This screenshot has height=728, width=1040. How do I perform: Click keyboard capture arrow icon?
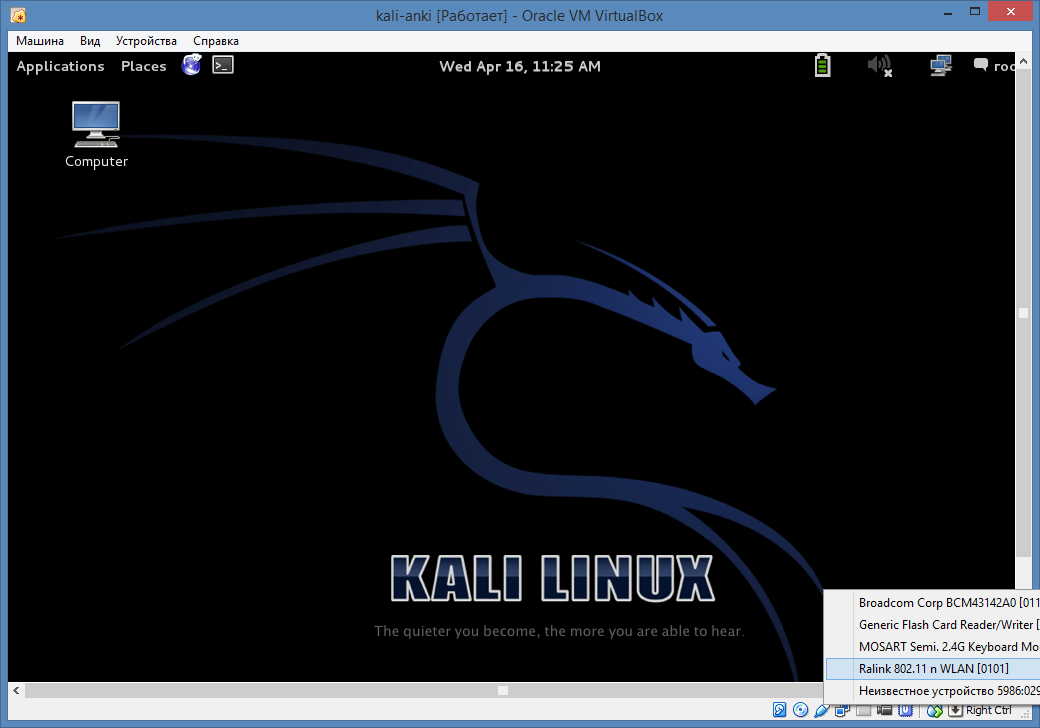(x=955, y=710)
